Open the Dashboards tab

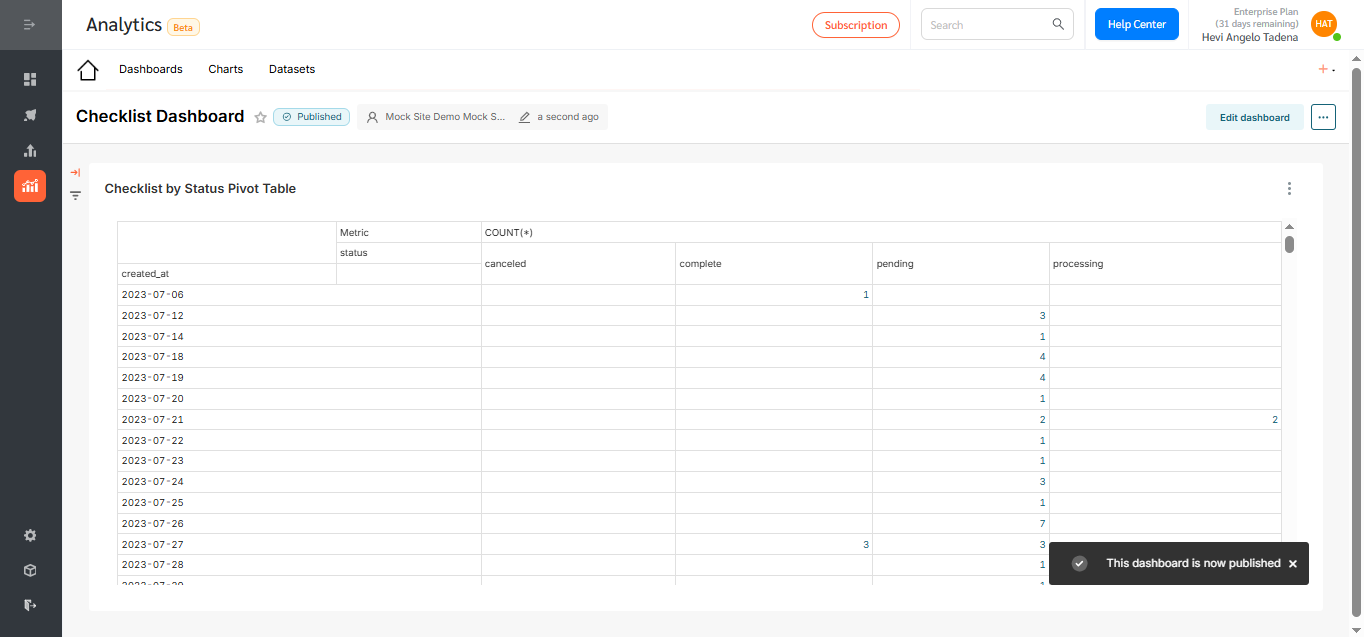[x=151, y=69]
